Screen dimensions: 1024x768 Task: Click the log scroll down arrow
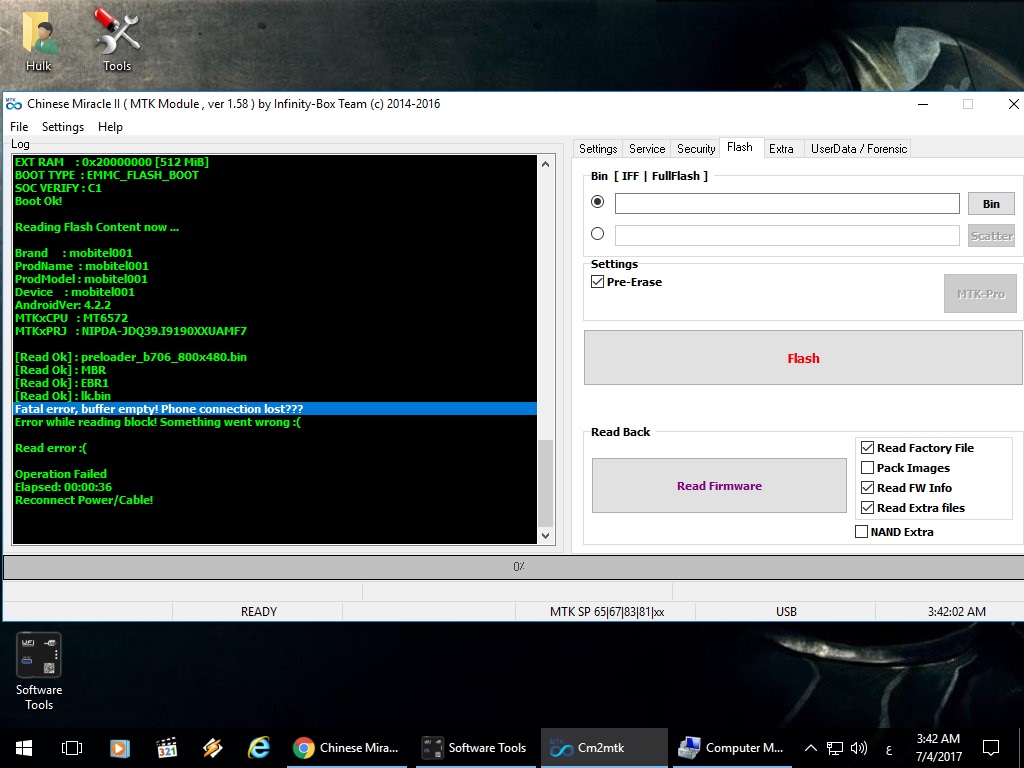click(545, 536)
